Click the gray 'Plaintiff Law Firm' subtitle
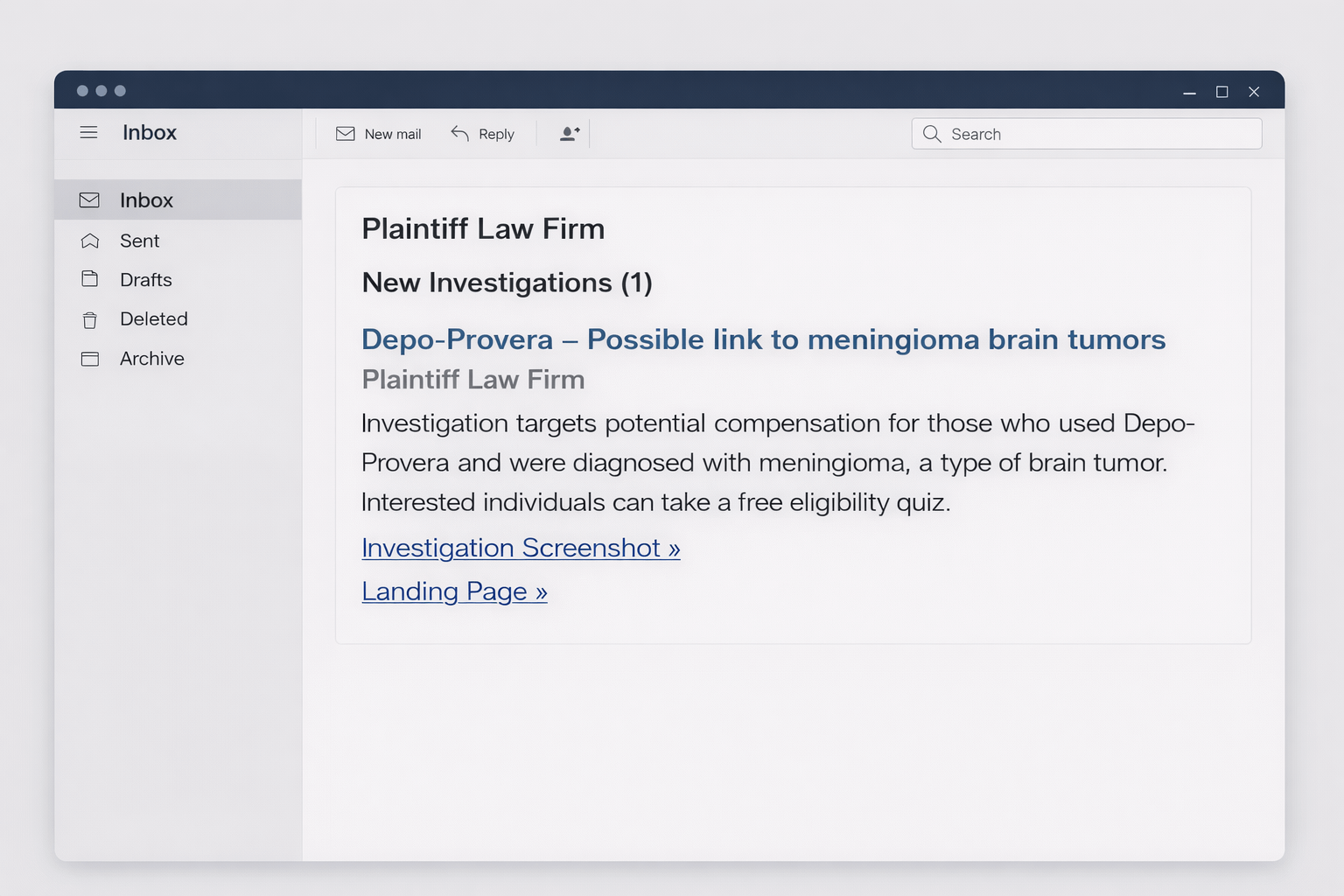The width and height of the screenshot is (1344, 896). [x=472, y=380]
